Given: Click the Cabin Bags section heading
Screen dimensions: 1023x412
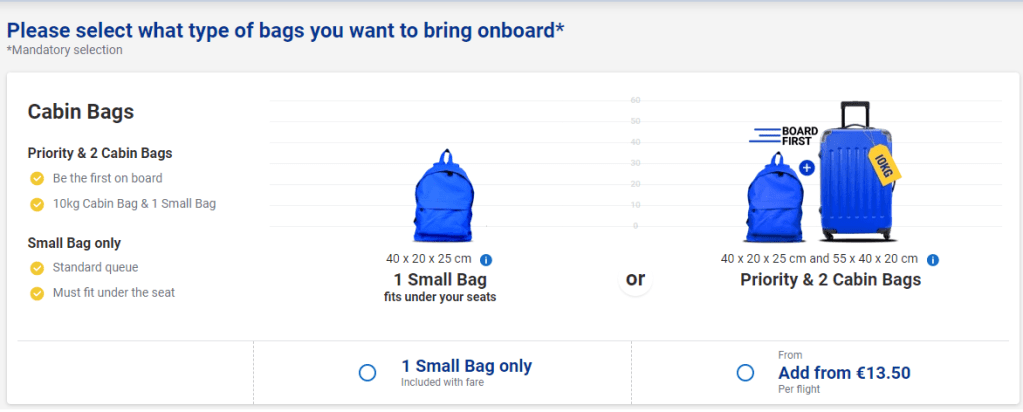Looking at the screenshot, I should pos(81,113).
